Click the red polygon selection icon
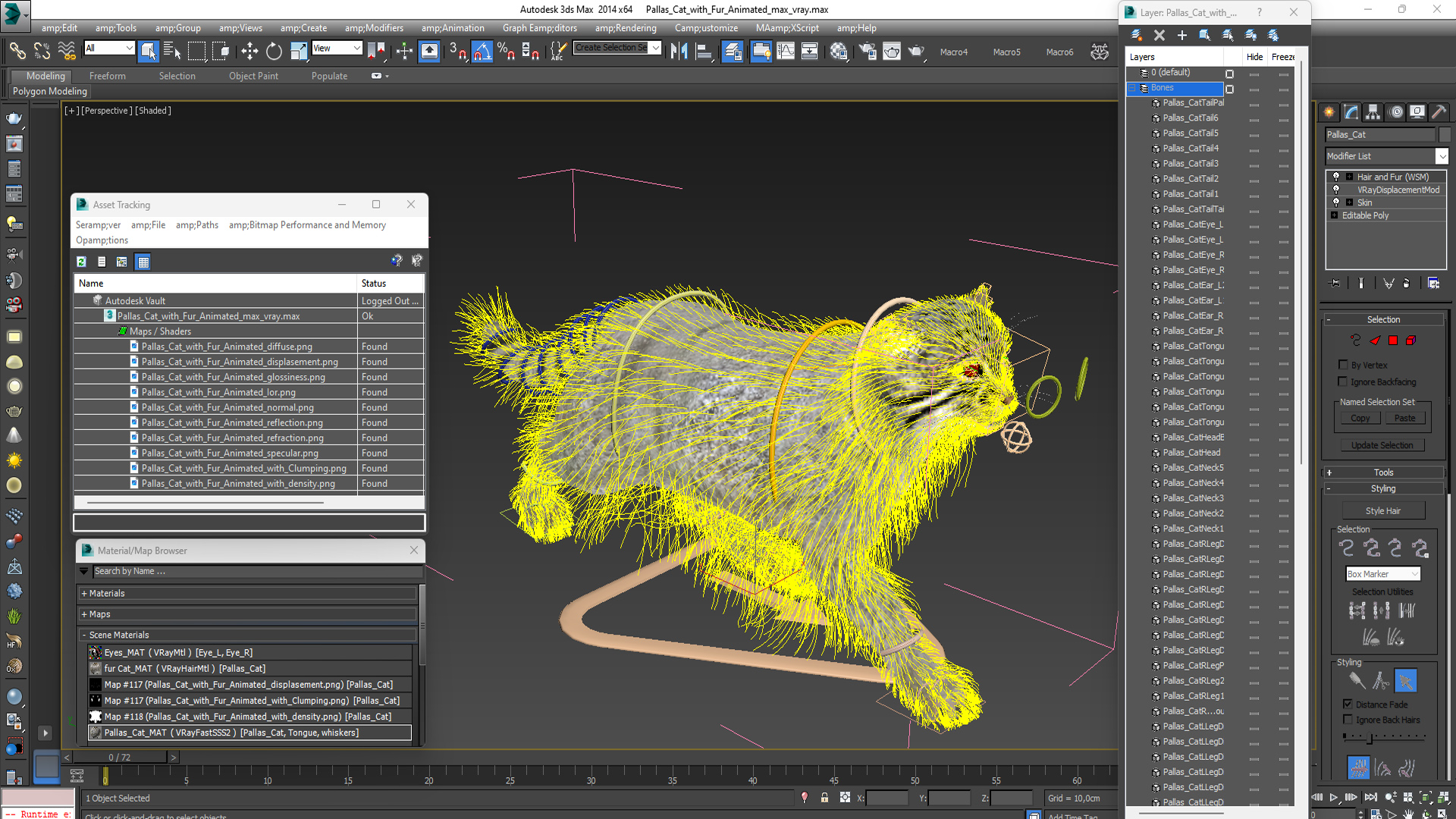The width and height of the screenshot is (1456, 819). pos(1393,340)
